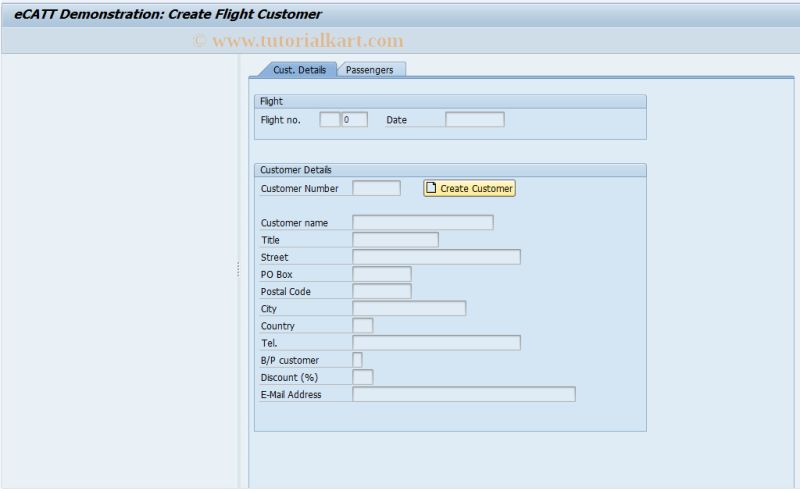Select the City input field

coord(409,308)
